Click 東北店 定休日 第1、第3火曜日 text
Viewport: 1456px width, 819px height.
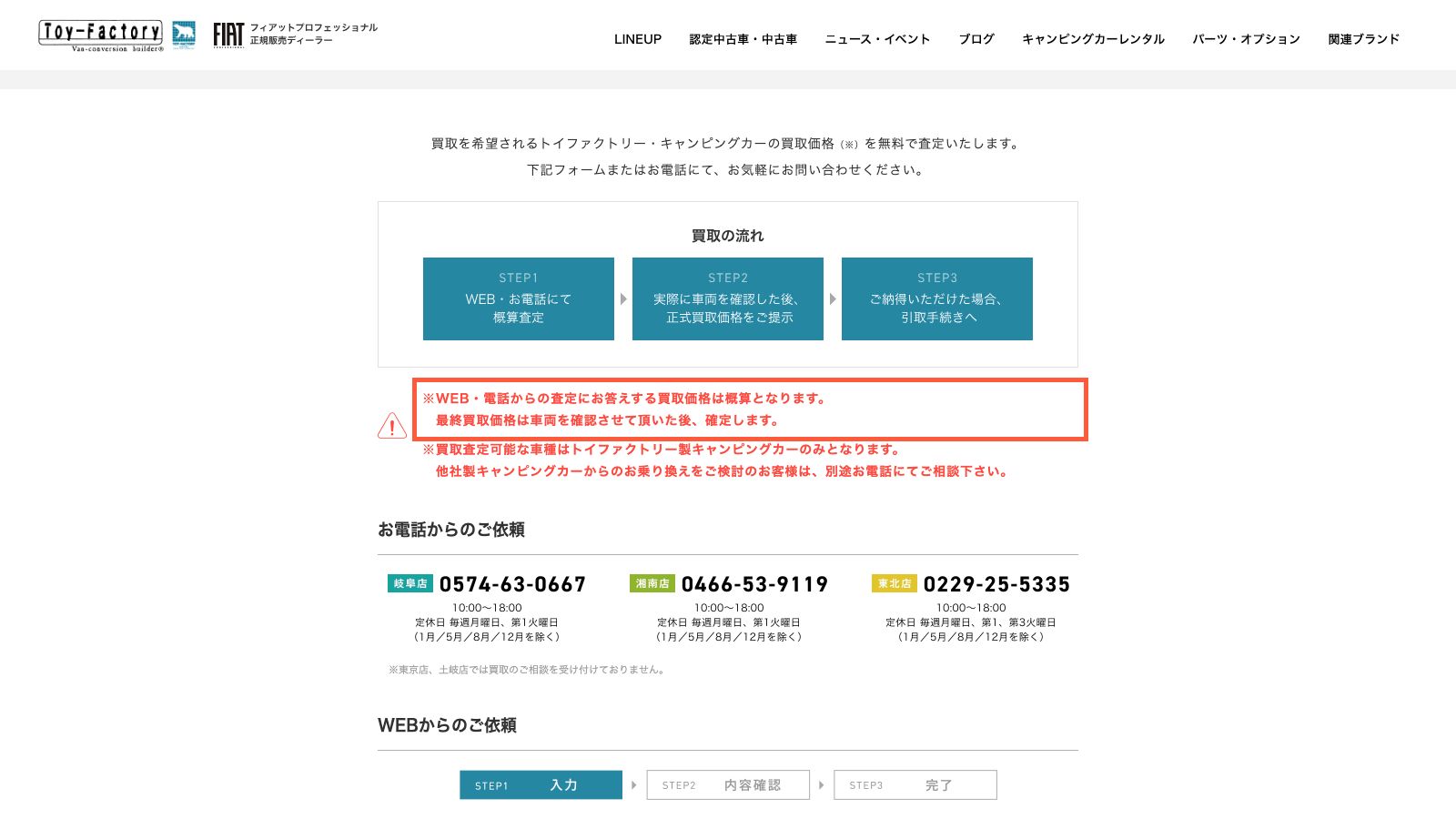[x=971, y=622]
